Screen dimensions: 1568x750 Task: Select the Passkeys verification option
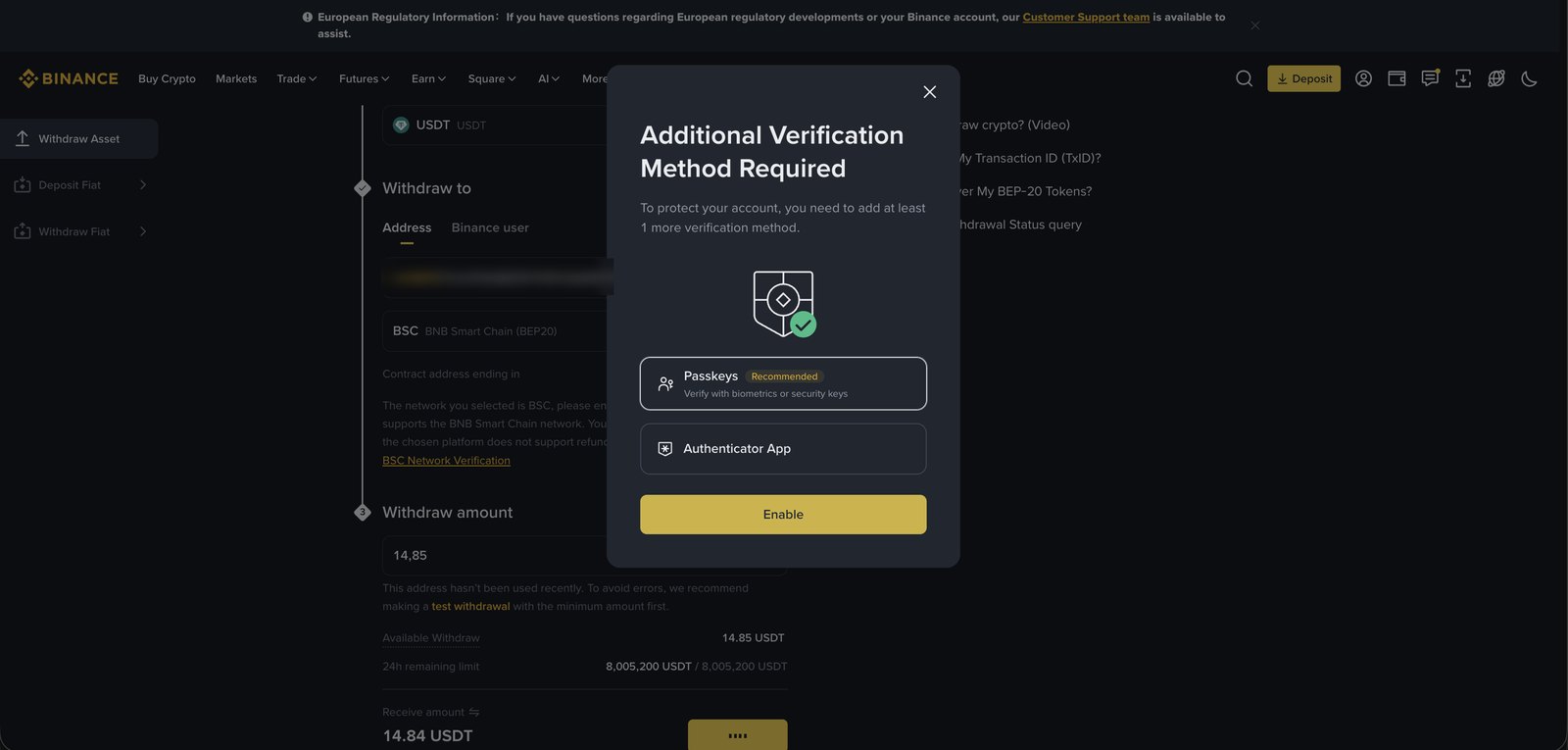click(x=783, y=383)
